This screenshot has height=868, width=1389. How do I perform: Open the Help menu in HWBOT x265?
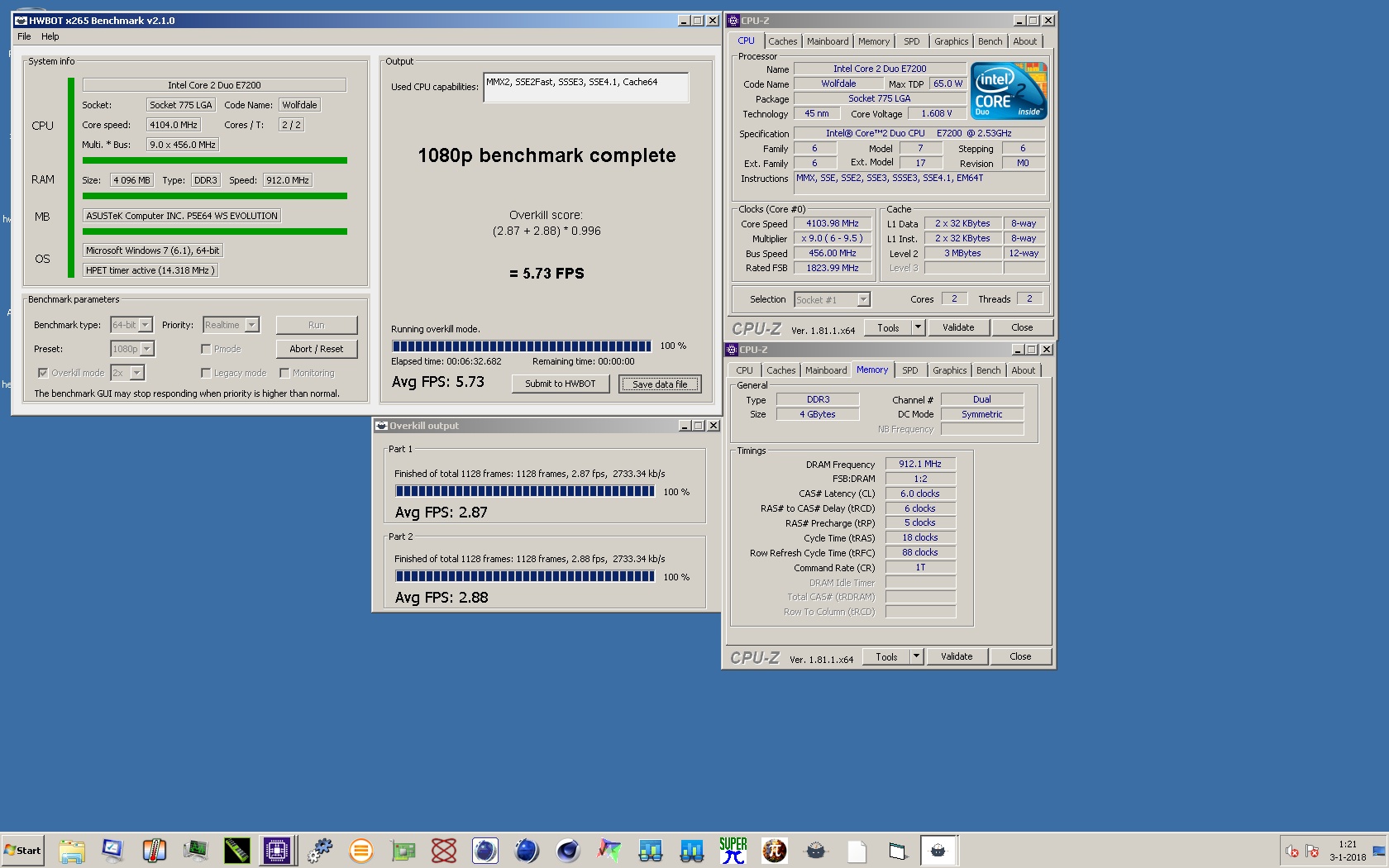click(x=50, y=36)
